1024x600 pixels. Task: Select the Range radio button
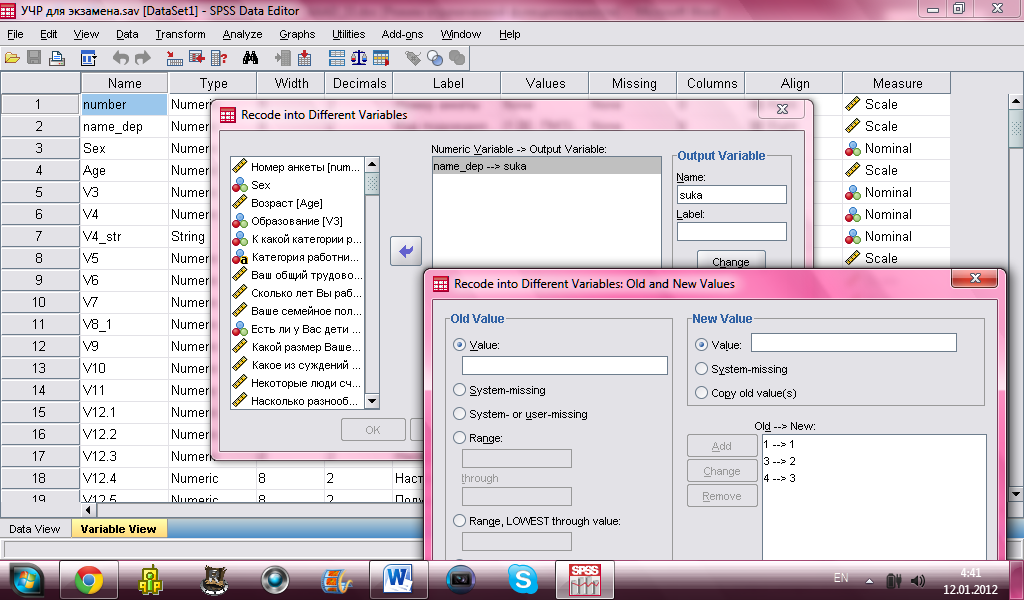click(x=459, y=438)
